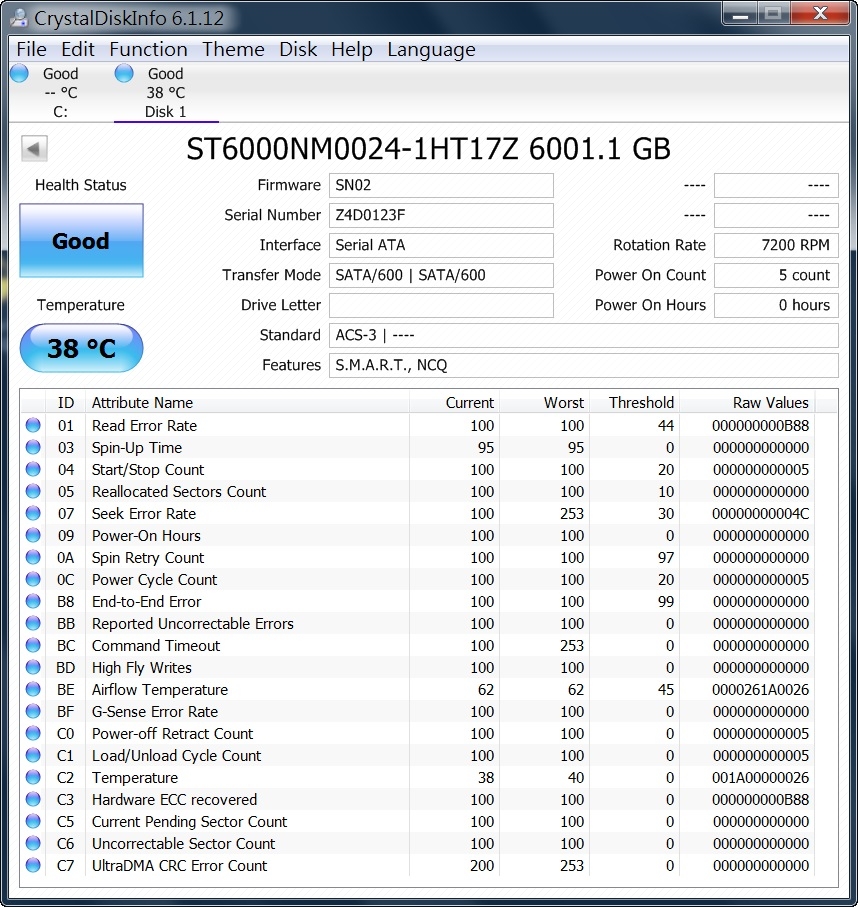
Task: Click raw value 00000000004C
Action: coord(760,514)
